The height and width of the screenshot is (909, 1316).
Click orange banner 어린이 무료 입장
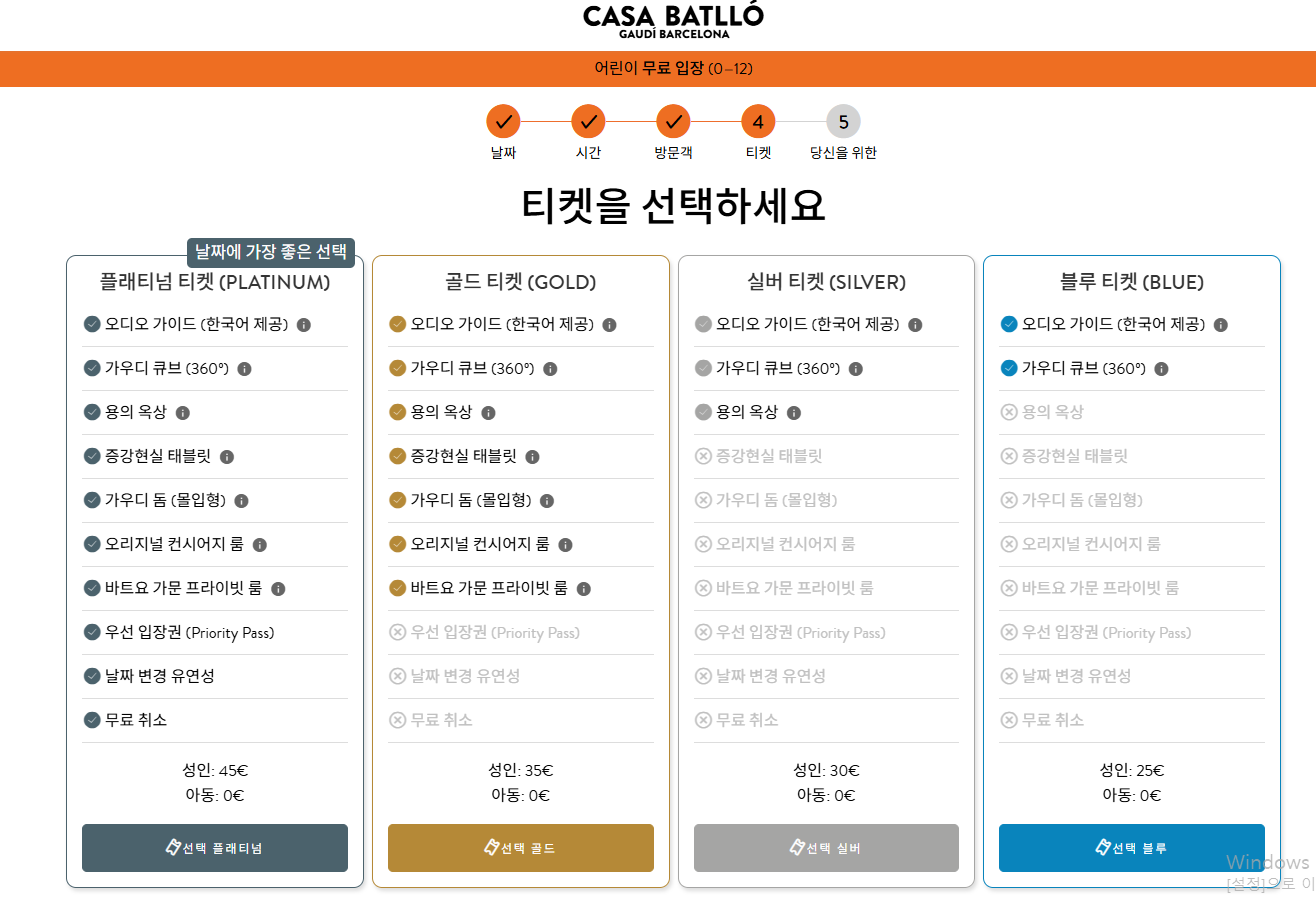658,69
